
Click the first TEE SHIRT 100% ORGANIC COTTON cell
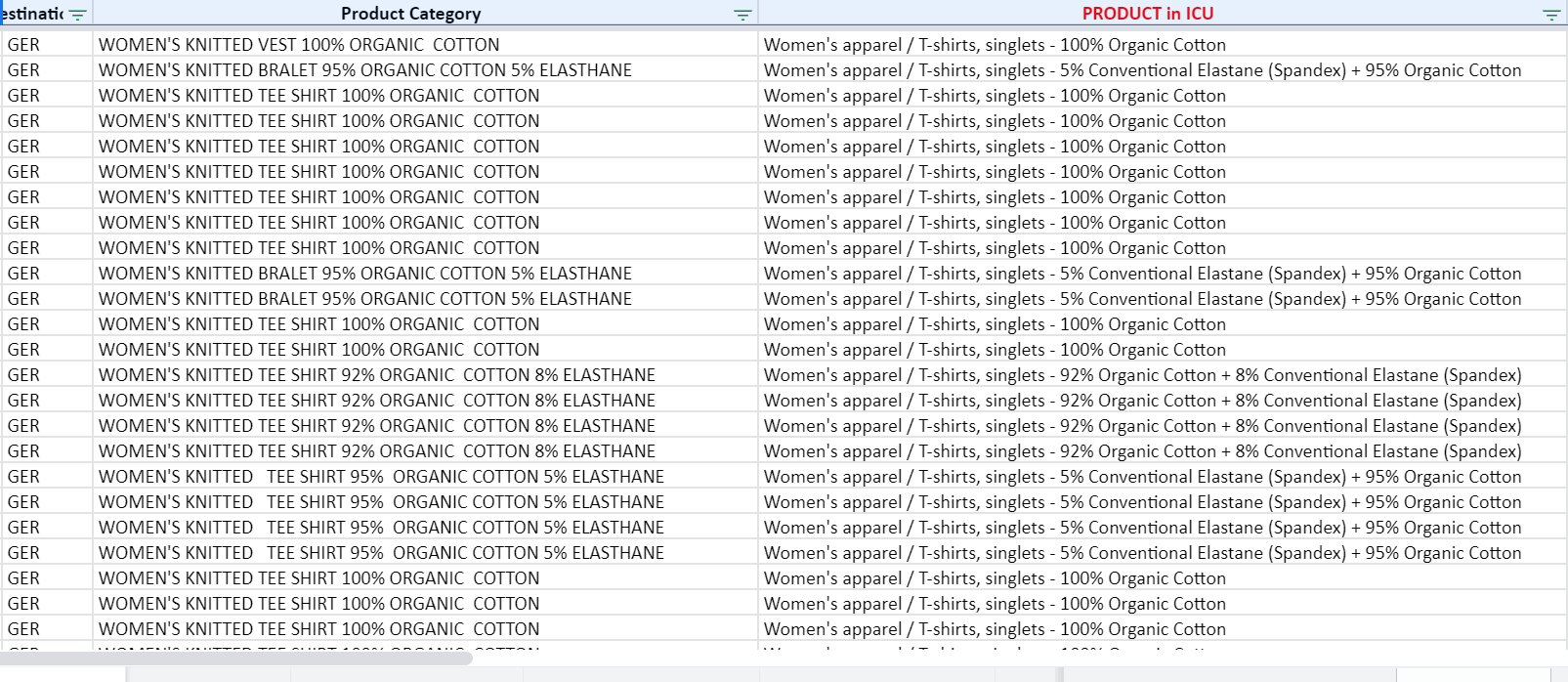click(x=318, y=96)
